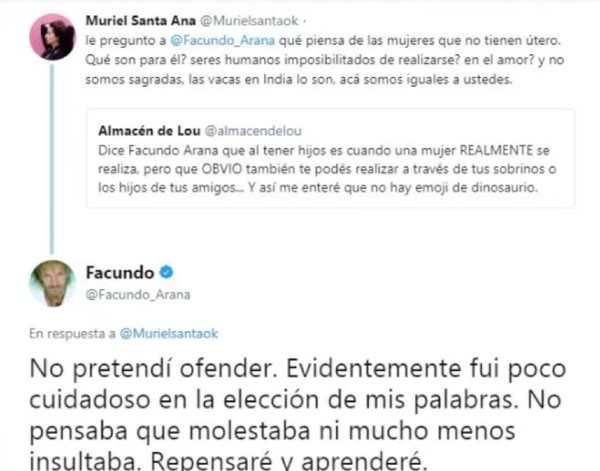This screenshot has width=600, height=471.
Task: Click the word 'REALMENTE' in quoted tweet
Action: point(496,150)
